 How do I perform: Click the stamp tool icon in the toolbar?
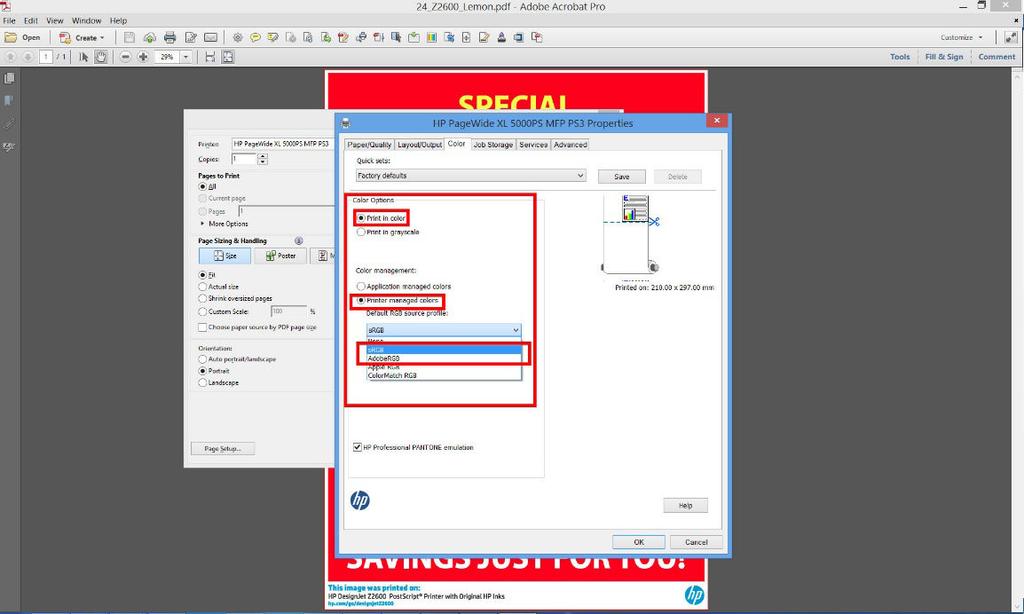click(x=502, y=38)
